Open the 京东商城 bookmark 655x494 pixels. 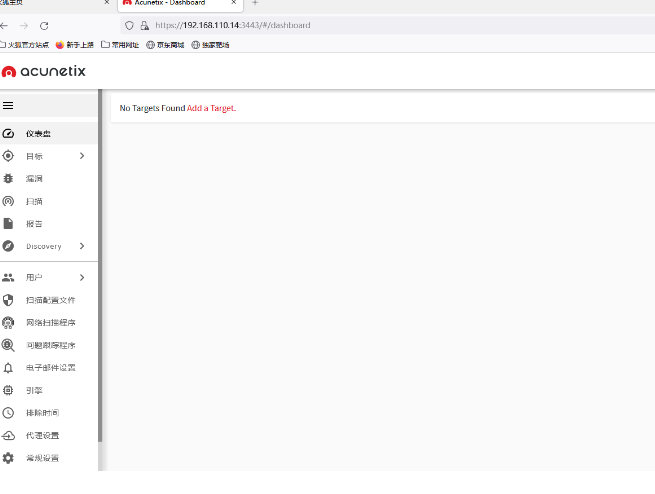point(165,45)
